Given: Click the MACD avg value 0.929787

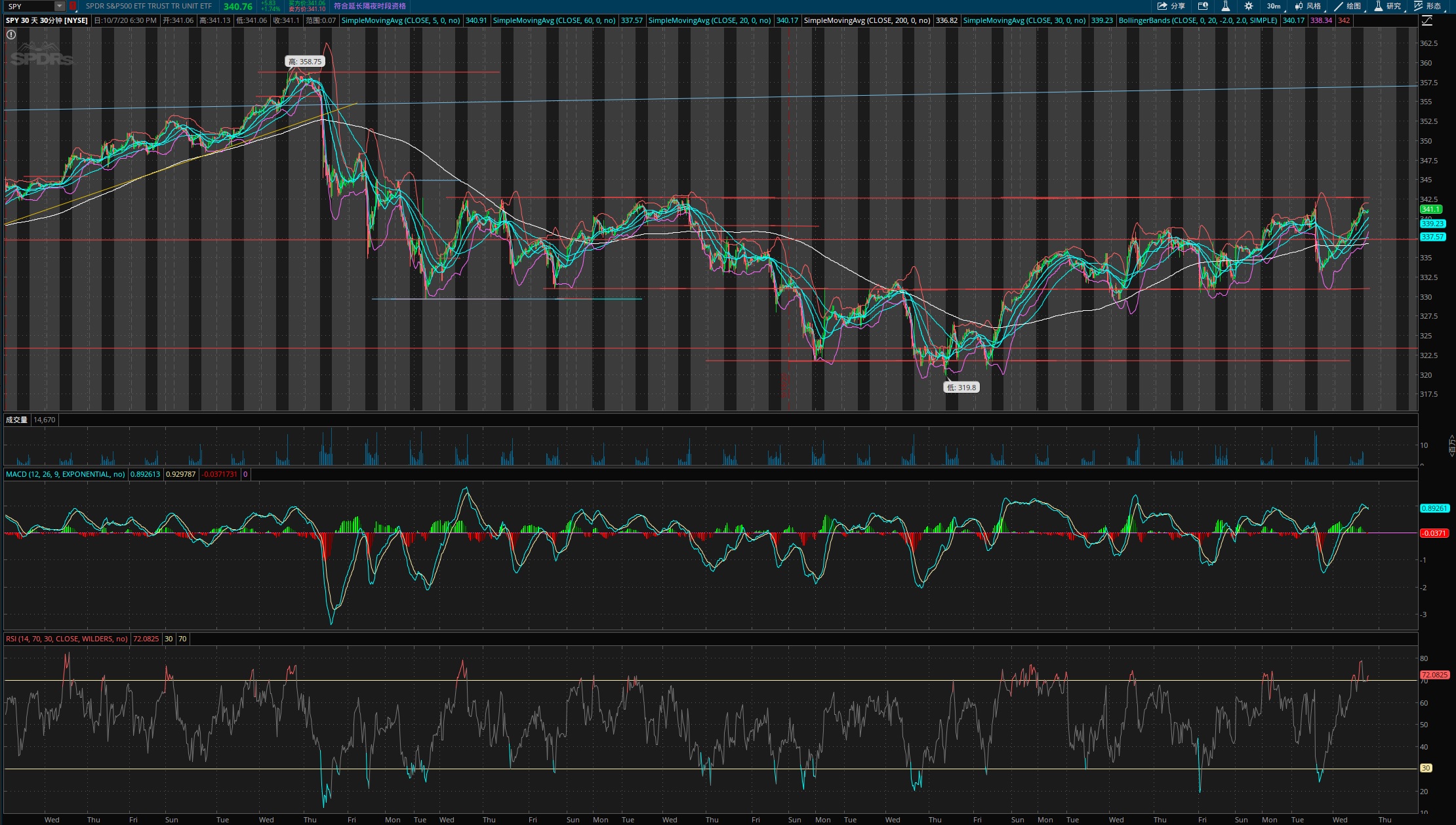Looking at the screenshot, I should point(180,474).
